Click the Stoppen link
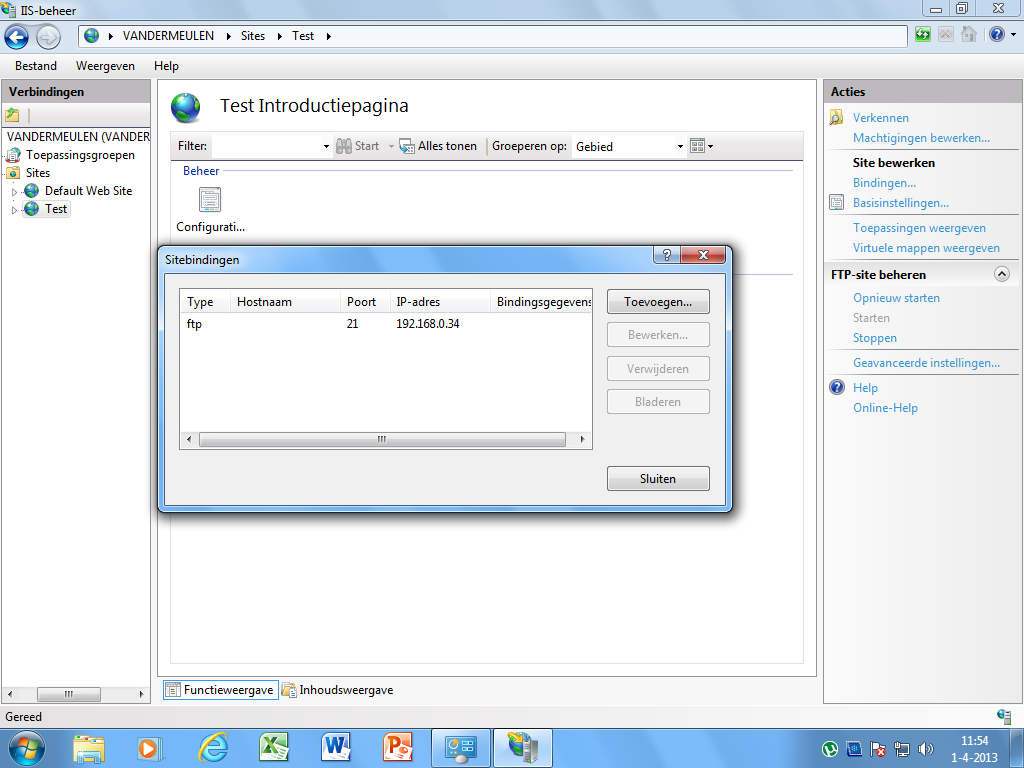Screen dimensions: 1024x768 (874, 338)
